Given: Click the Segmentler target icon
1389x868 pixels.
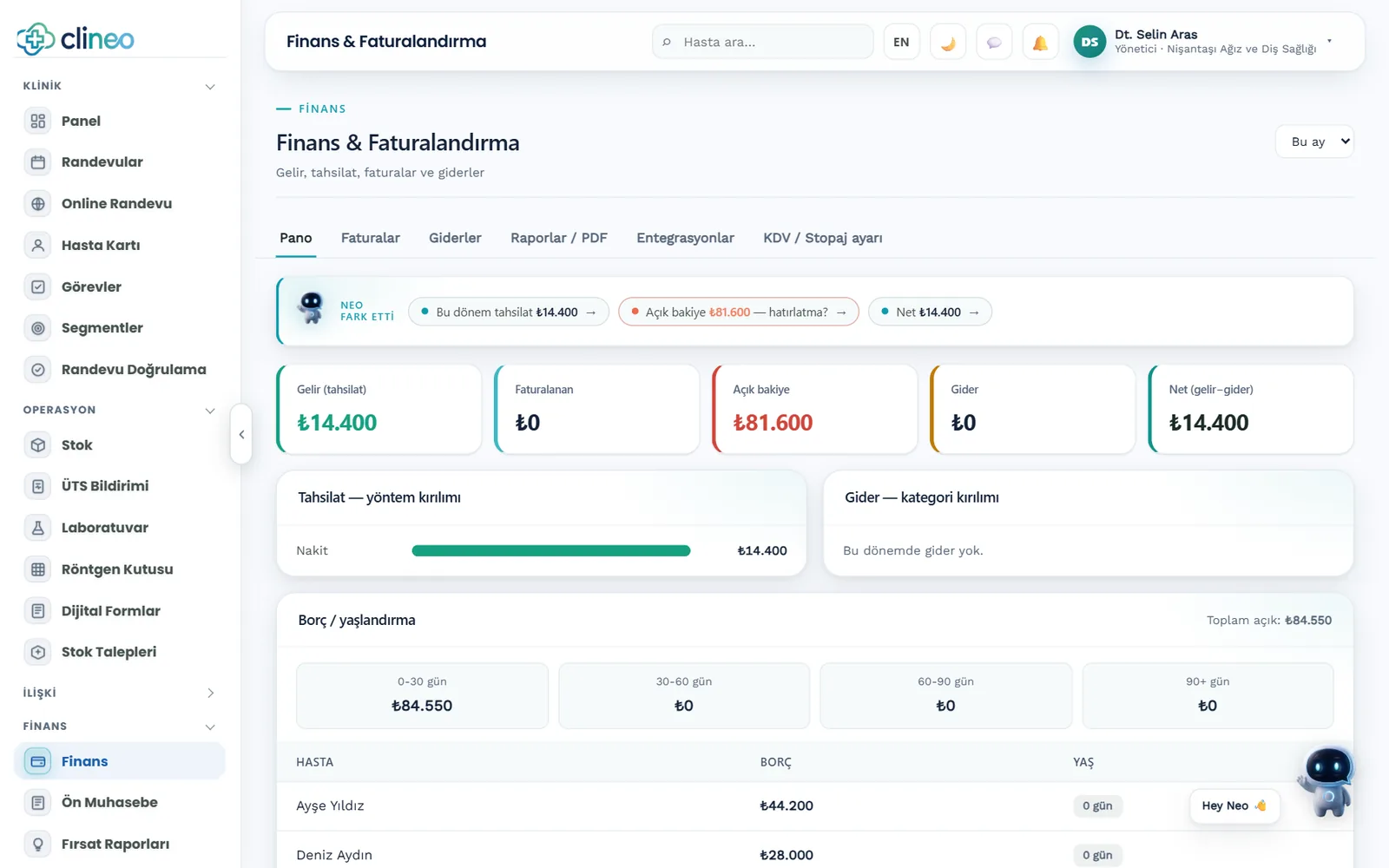Looking at the screenshot, I should [38, 328].
